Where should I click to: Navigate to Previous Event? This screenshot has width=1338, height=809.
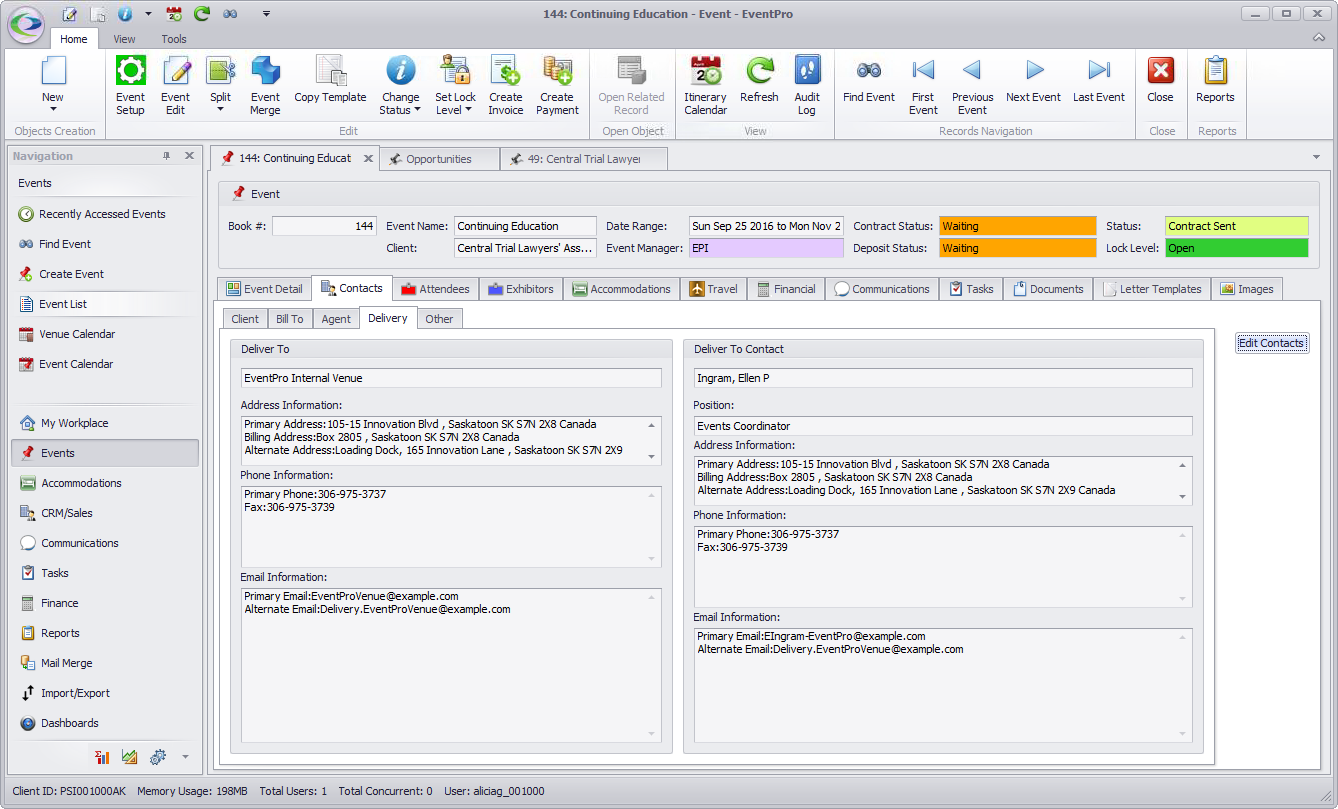click(972, 85)
